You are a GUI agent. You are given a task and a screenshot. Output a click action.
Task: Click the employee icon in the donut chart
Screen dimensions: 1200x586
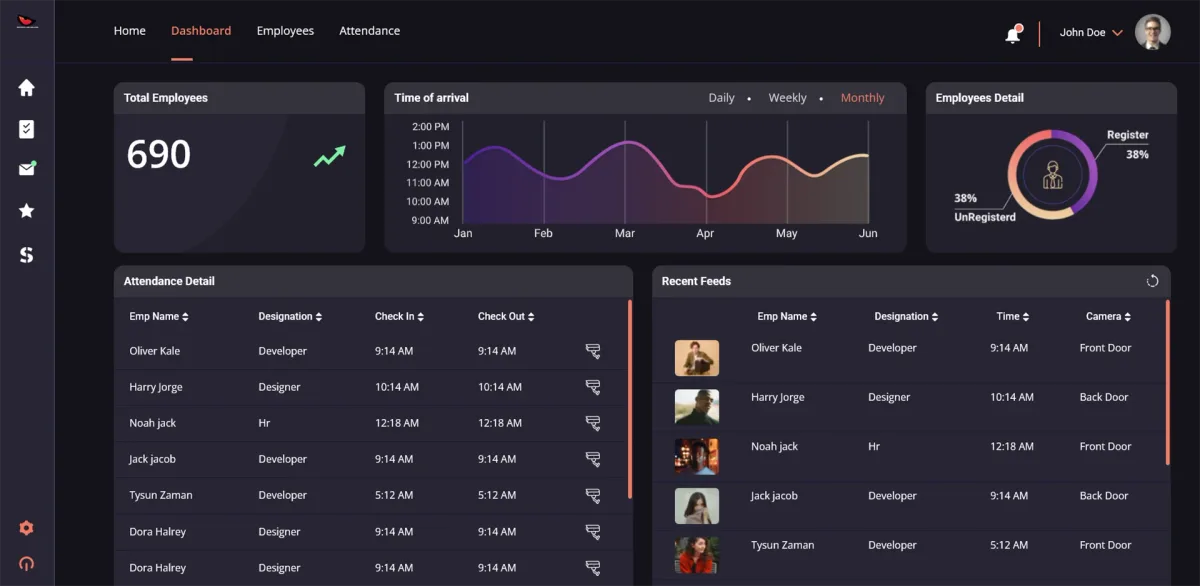click(1052, 175)
